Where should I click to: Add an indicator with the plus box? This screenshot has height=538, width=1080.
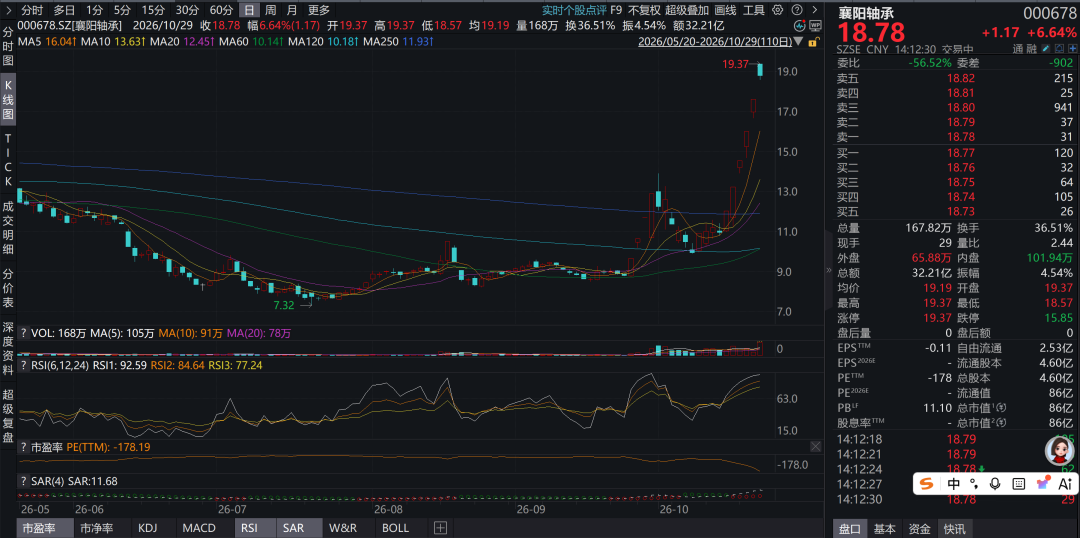pos(441,528)
